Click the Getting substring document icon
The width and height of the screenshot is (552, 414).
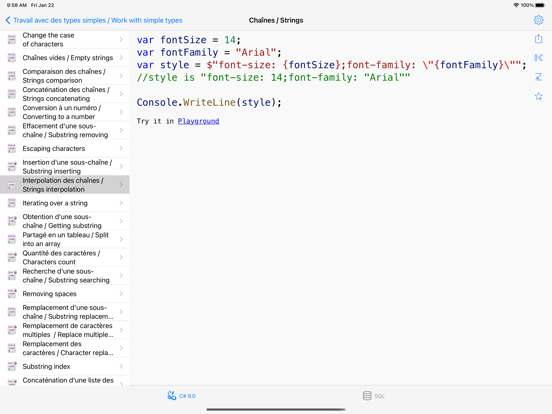12,221
